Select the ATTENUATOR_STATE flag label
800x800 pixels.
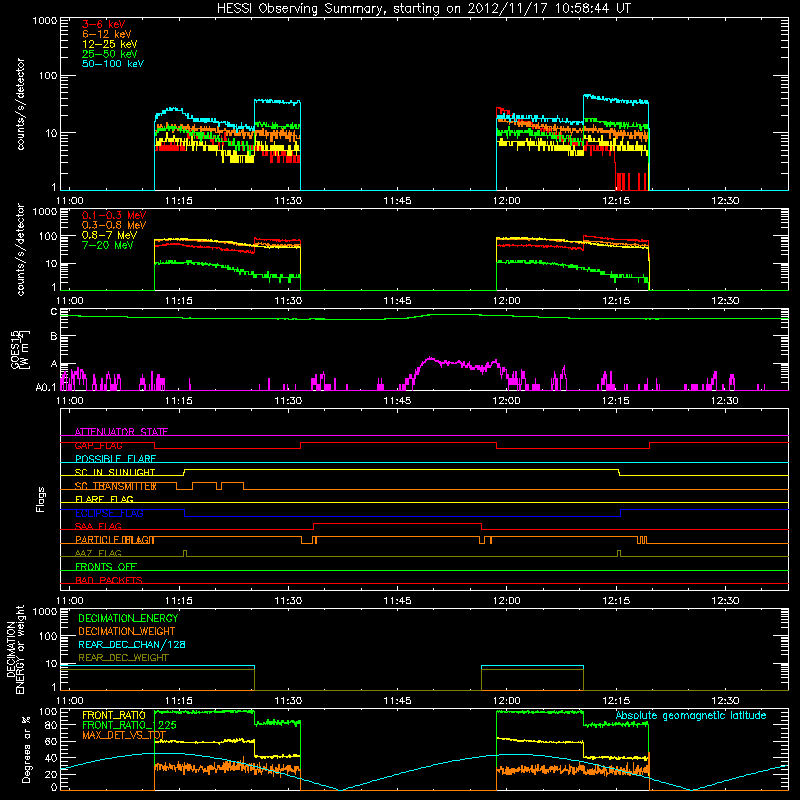click(121, 432)
